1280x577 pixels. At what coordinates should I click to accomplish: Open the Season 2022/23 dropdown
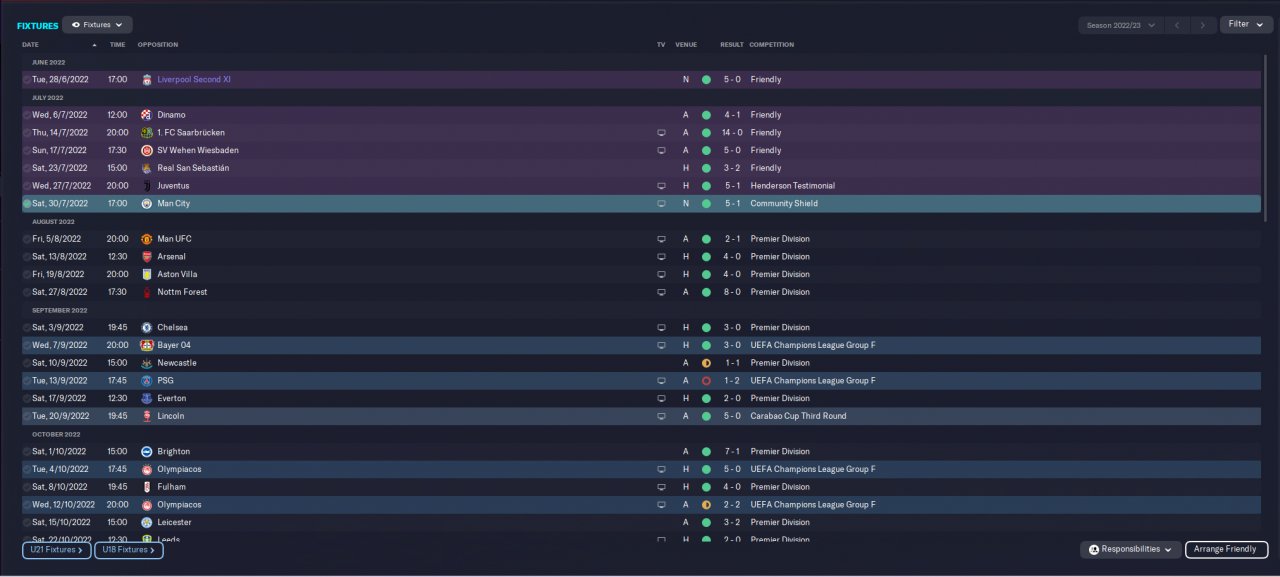click(1121, 25)
